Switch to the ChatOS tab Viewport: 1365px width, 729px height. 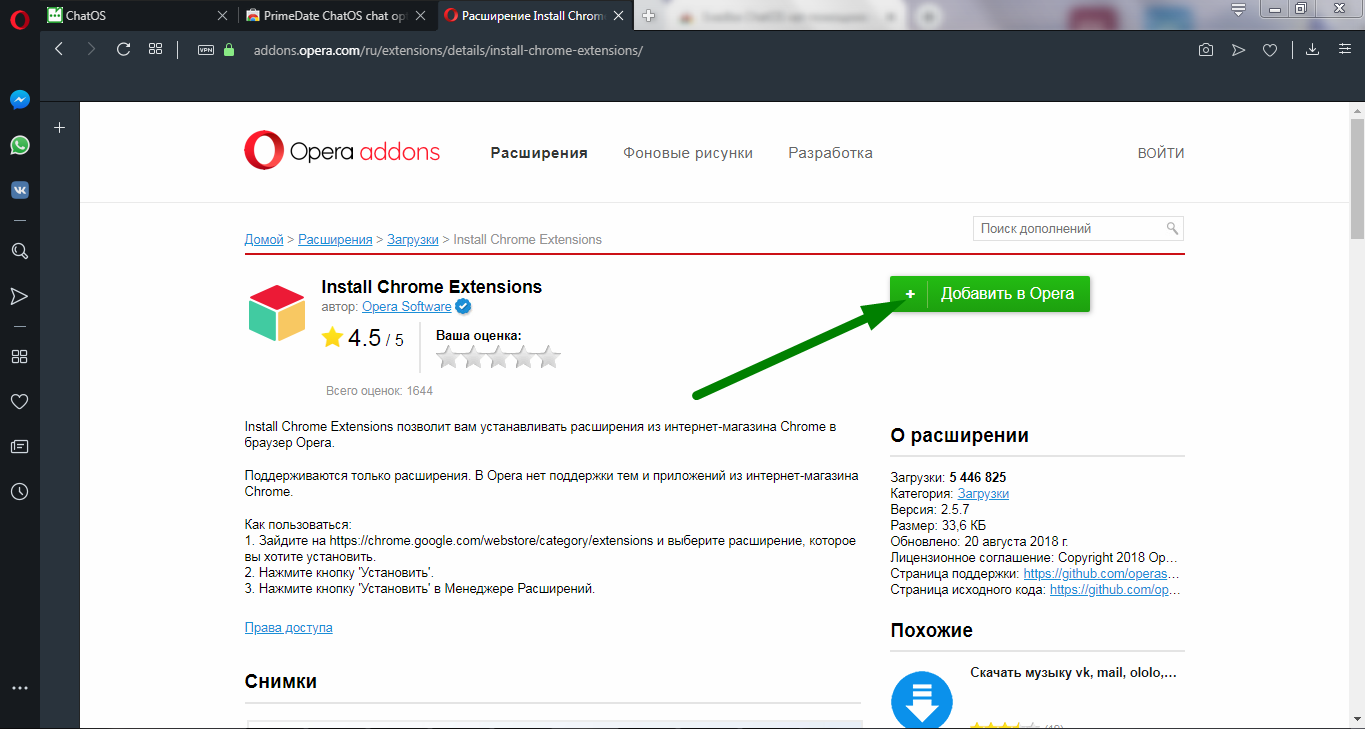[137, 15]
